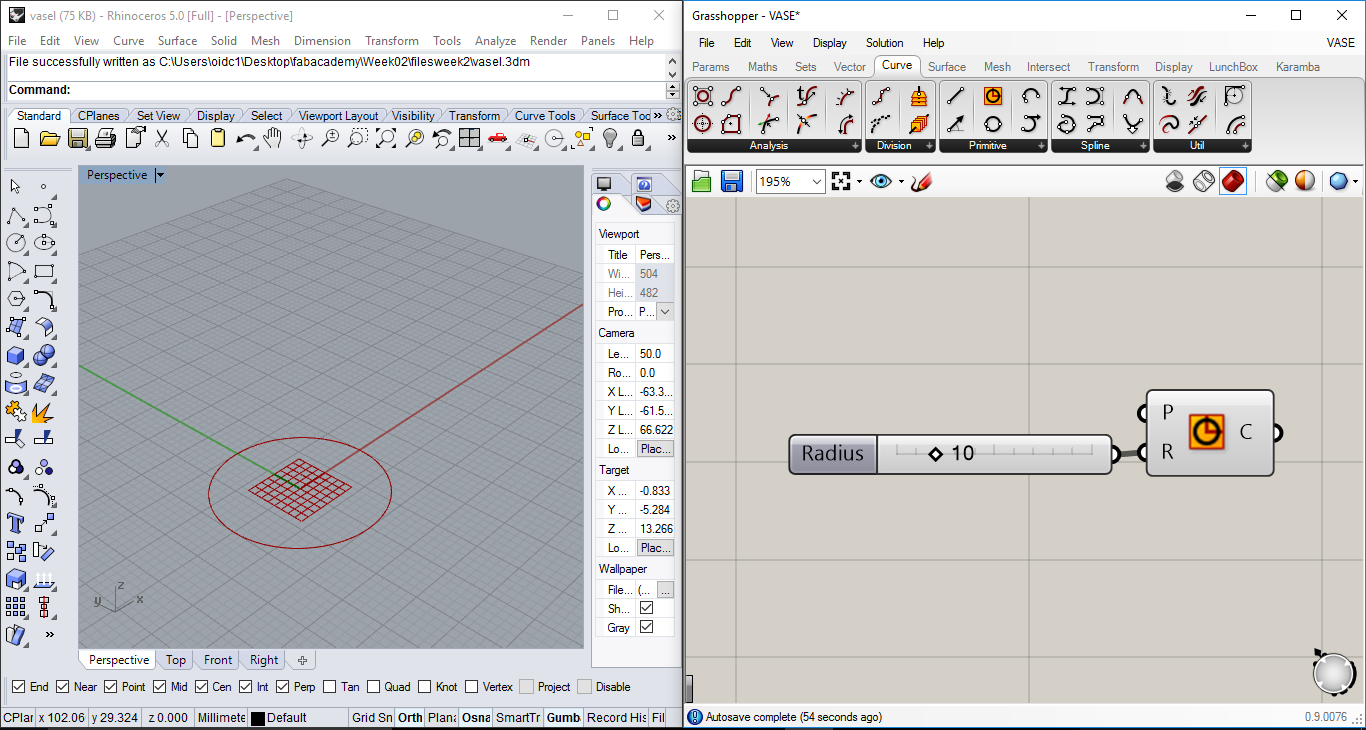Select the Circle tool in Rhino left sidebar
The height and width of the screenshot is (730, 1366).
point(16,243)
